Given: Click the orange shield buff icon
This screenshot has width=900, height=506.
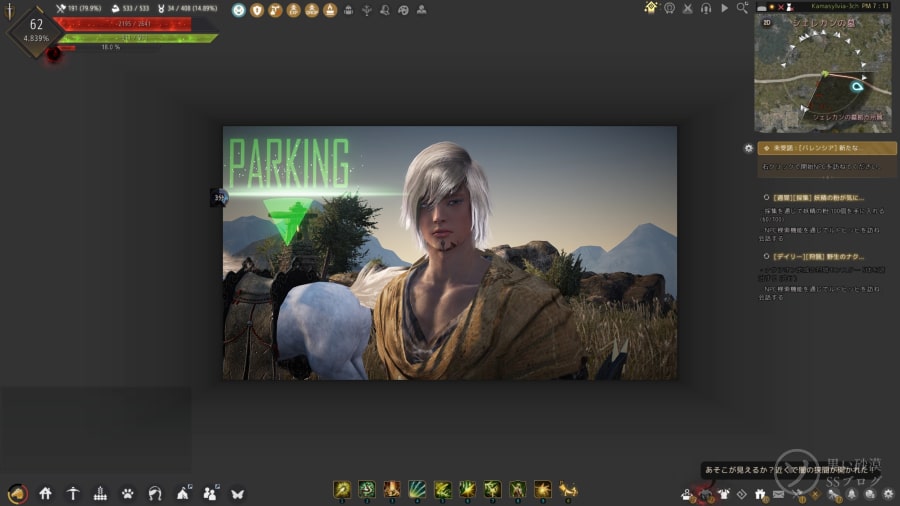Looking at the screenshot, I should pos(257,10).
